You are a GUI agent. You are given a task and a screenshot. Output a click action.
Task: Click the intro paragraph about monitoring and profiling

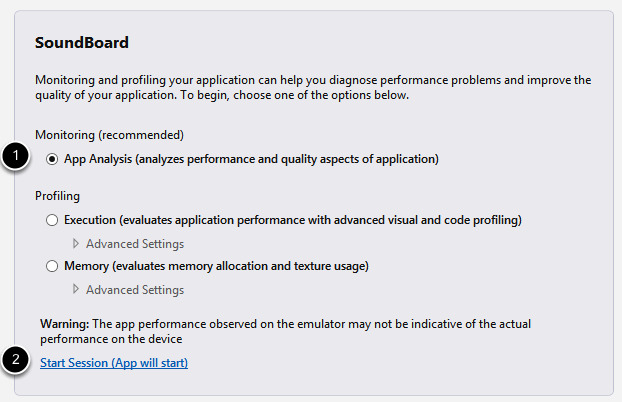coord(313,88)
